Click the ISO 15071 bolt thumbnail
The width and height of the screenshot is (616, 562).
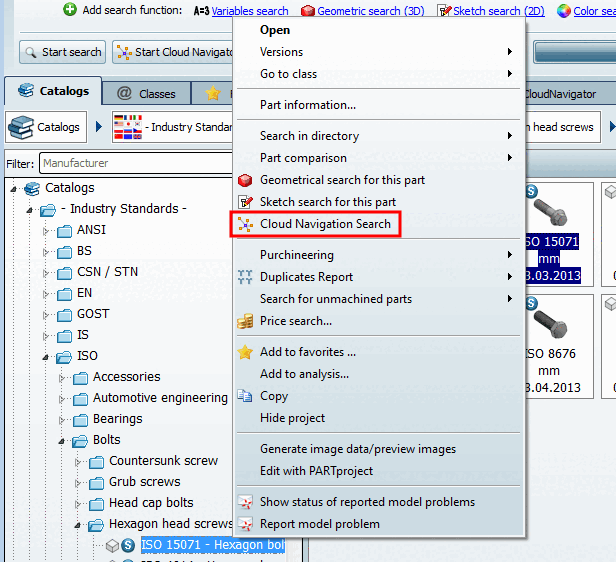[551, 212]
